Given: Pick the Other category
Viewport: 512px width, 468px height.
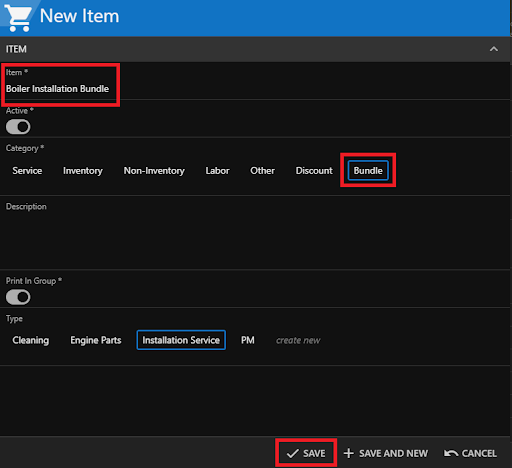Looking at the screenshot, I should pos(262,171).
